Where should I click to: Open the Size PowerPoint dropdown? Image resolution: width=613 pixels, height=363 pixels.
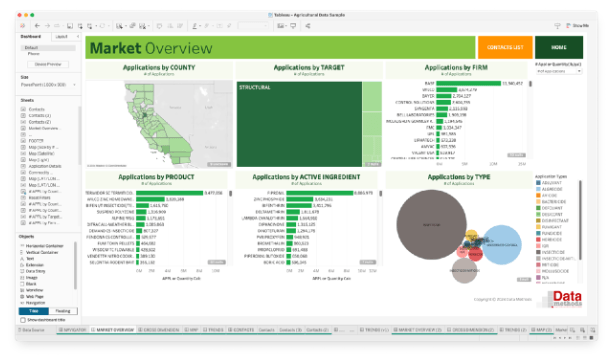[48, 85]
